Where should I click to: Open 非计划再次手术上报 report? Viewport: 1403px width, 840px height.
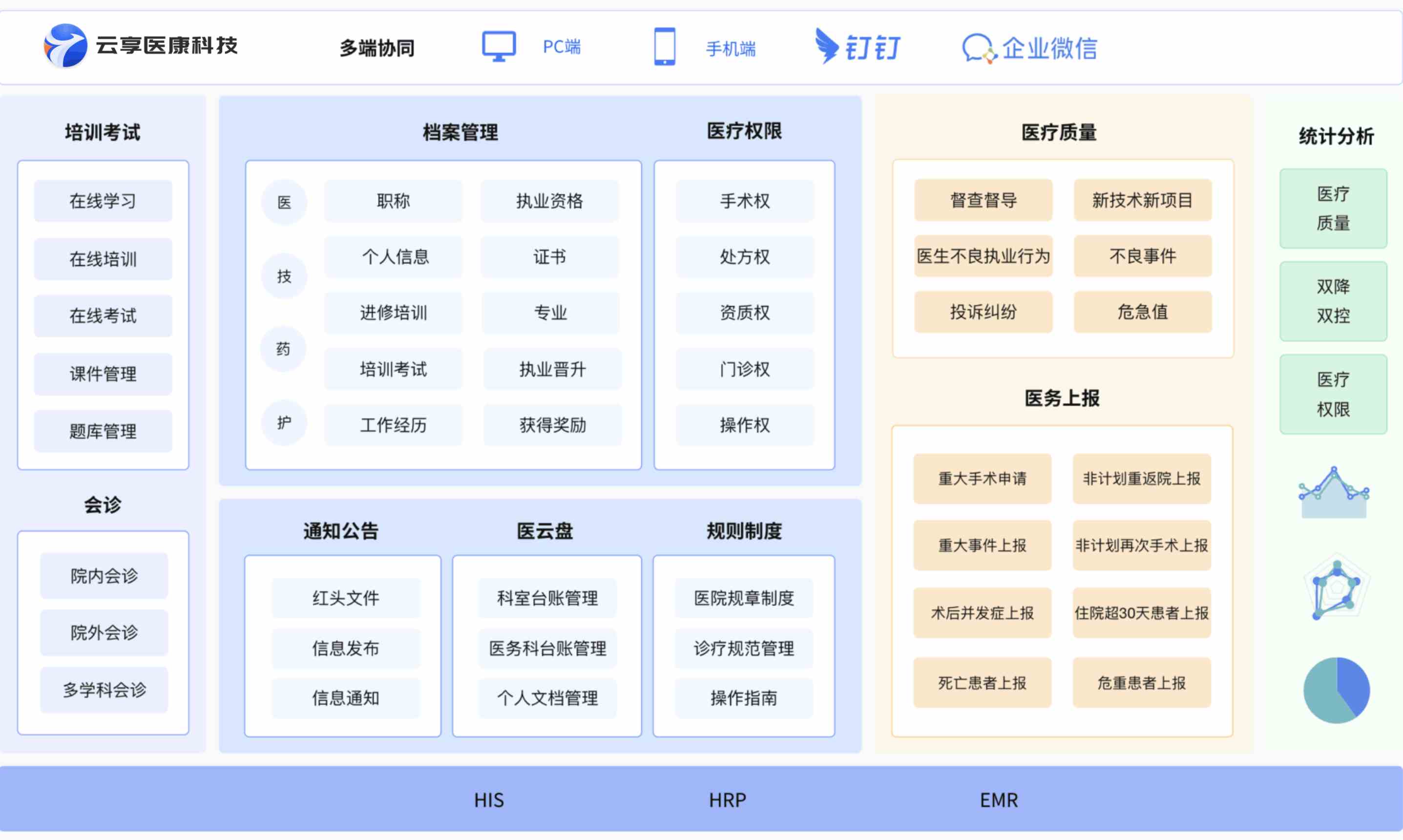(x=1142, y=546)
